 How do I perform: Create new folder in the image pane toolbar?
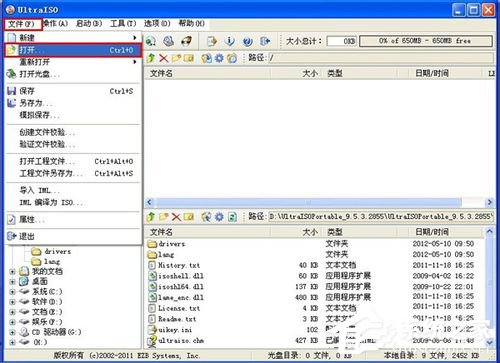(176, 58)
